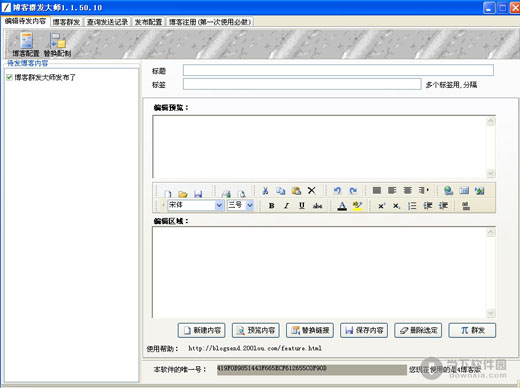Maximize the 博客群发大师 window

502,8
